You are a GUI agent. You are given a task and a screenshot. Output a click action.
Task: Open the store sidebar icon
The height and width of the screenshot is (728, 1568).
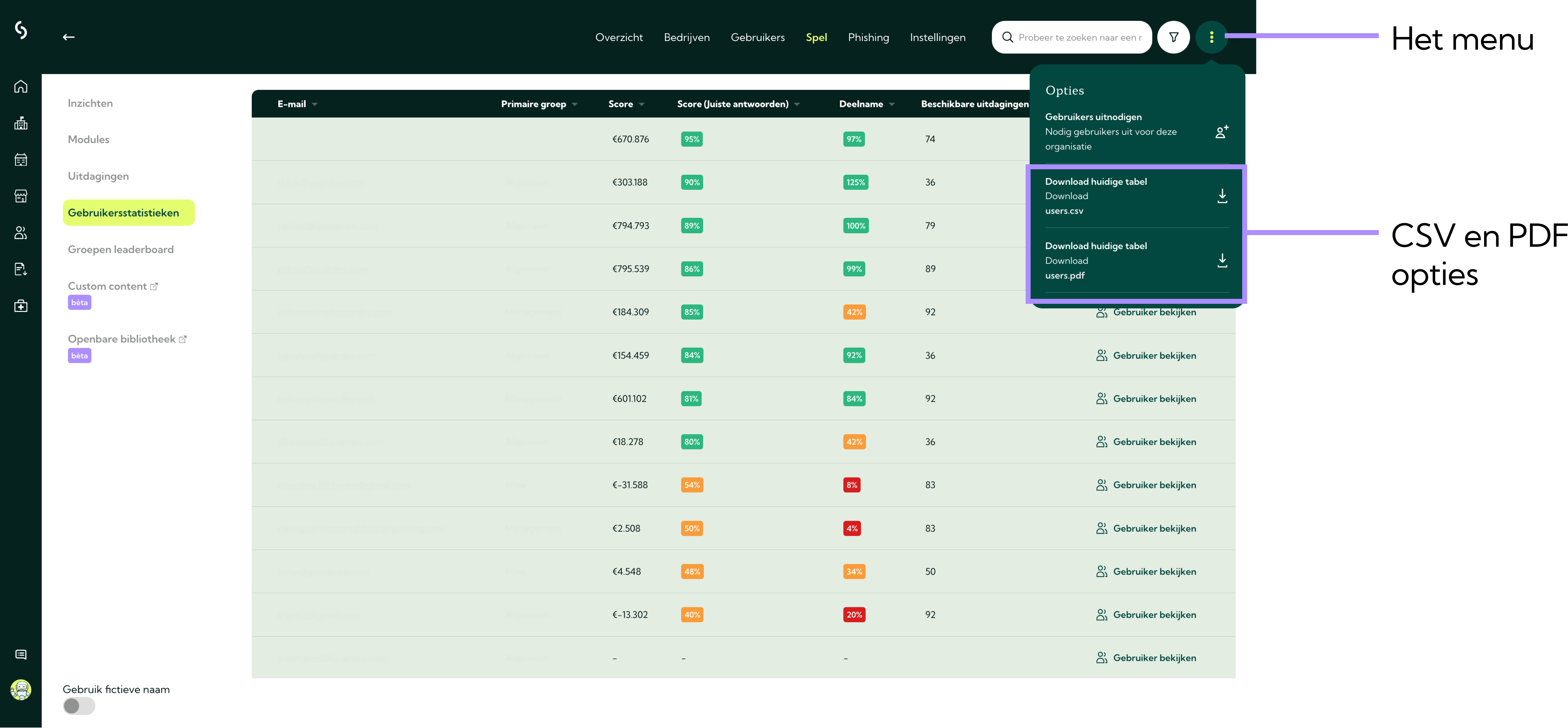(21, 196)
